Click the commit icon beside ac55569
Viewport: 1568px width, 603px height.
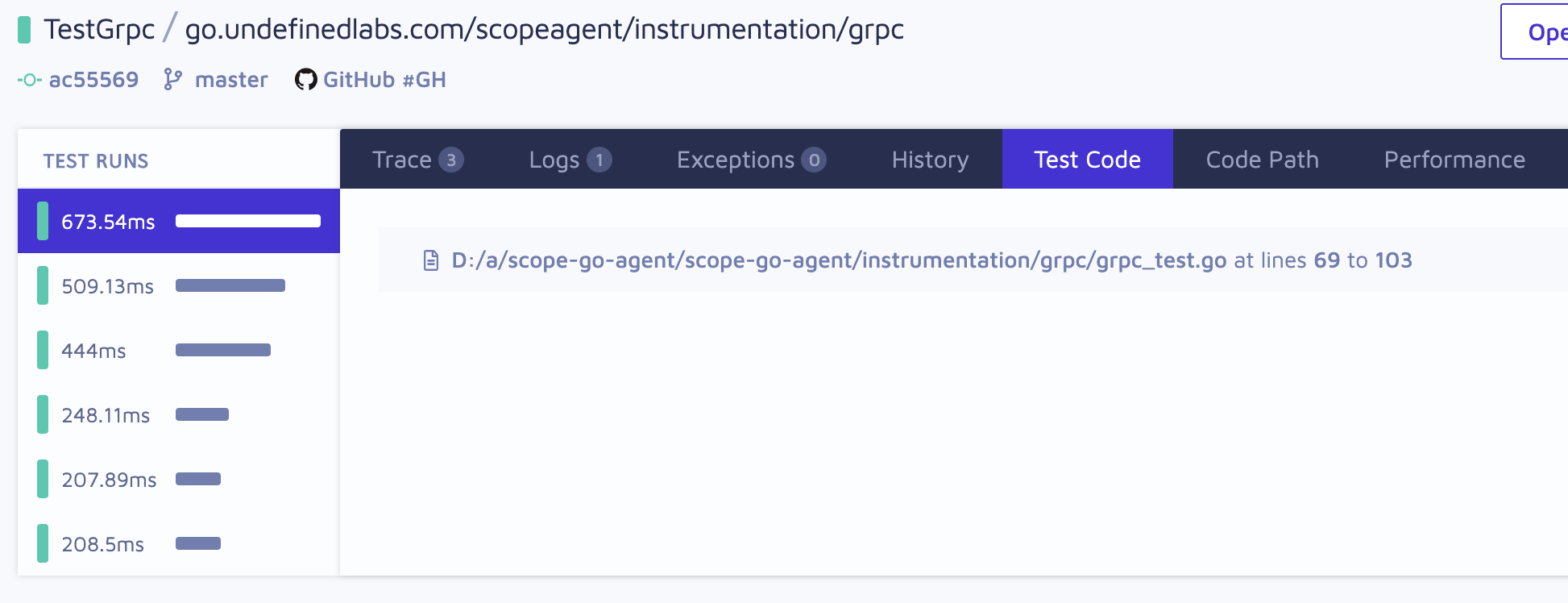29,80
